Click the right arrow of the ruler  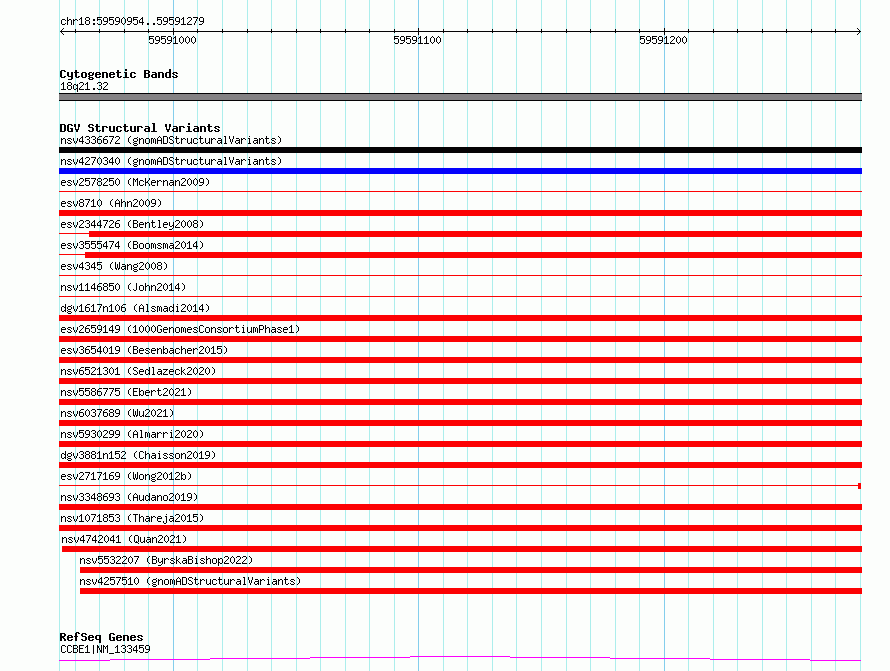coord(859,31)
